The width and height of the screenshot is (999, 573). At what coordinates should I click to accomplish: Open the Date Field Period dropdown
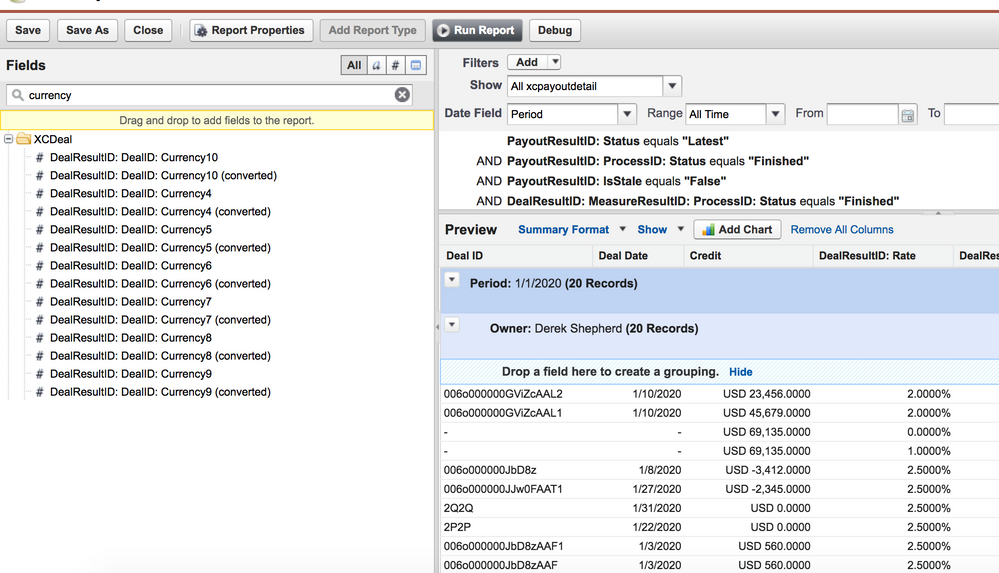point(627,114)
